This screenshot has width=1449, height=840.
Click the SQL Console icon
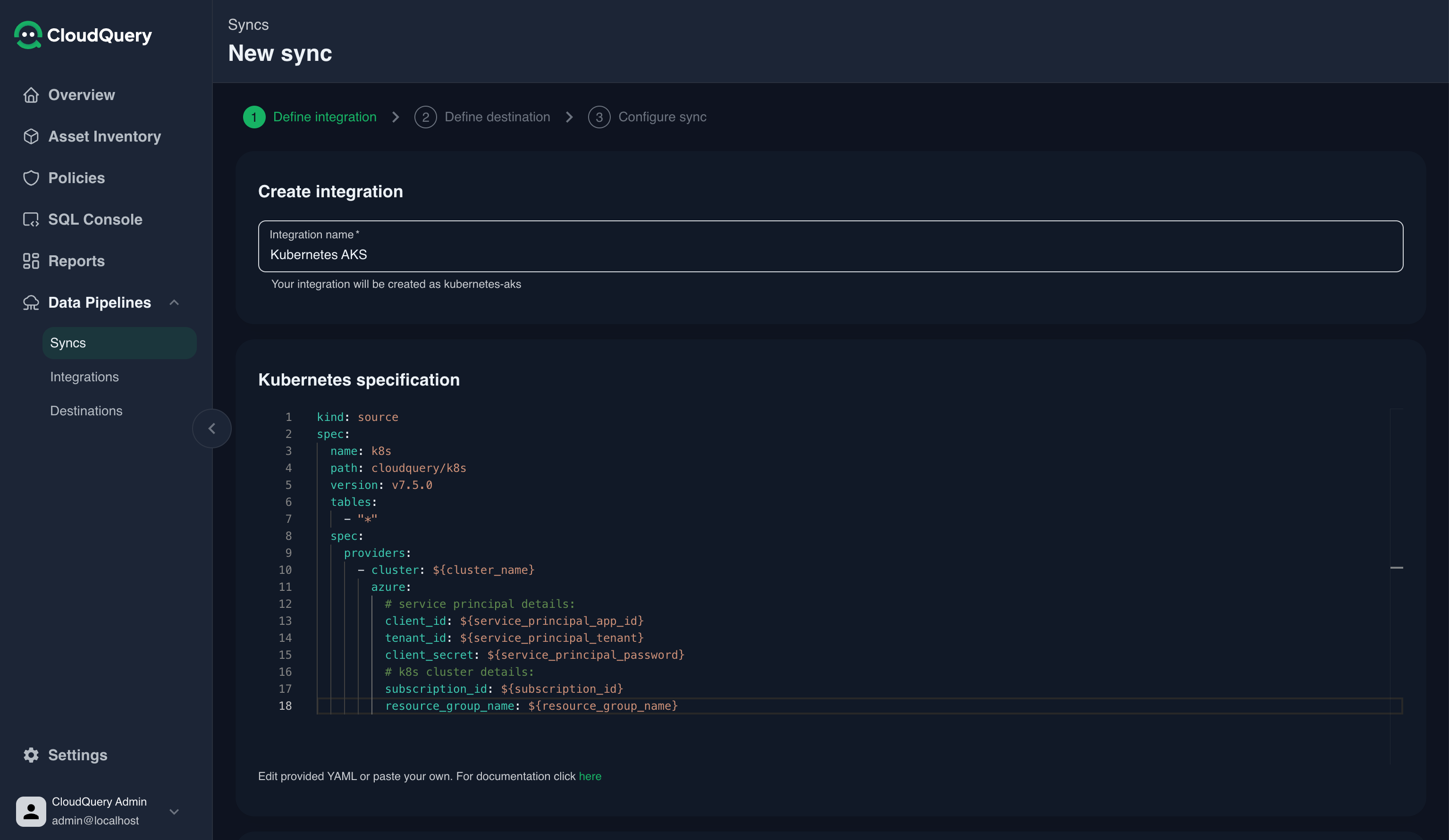click(x=31, y=219)
